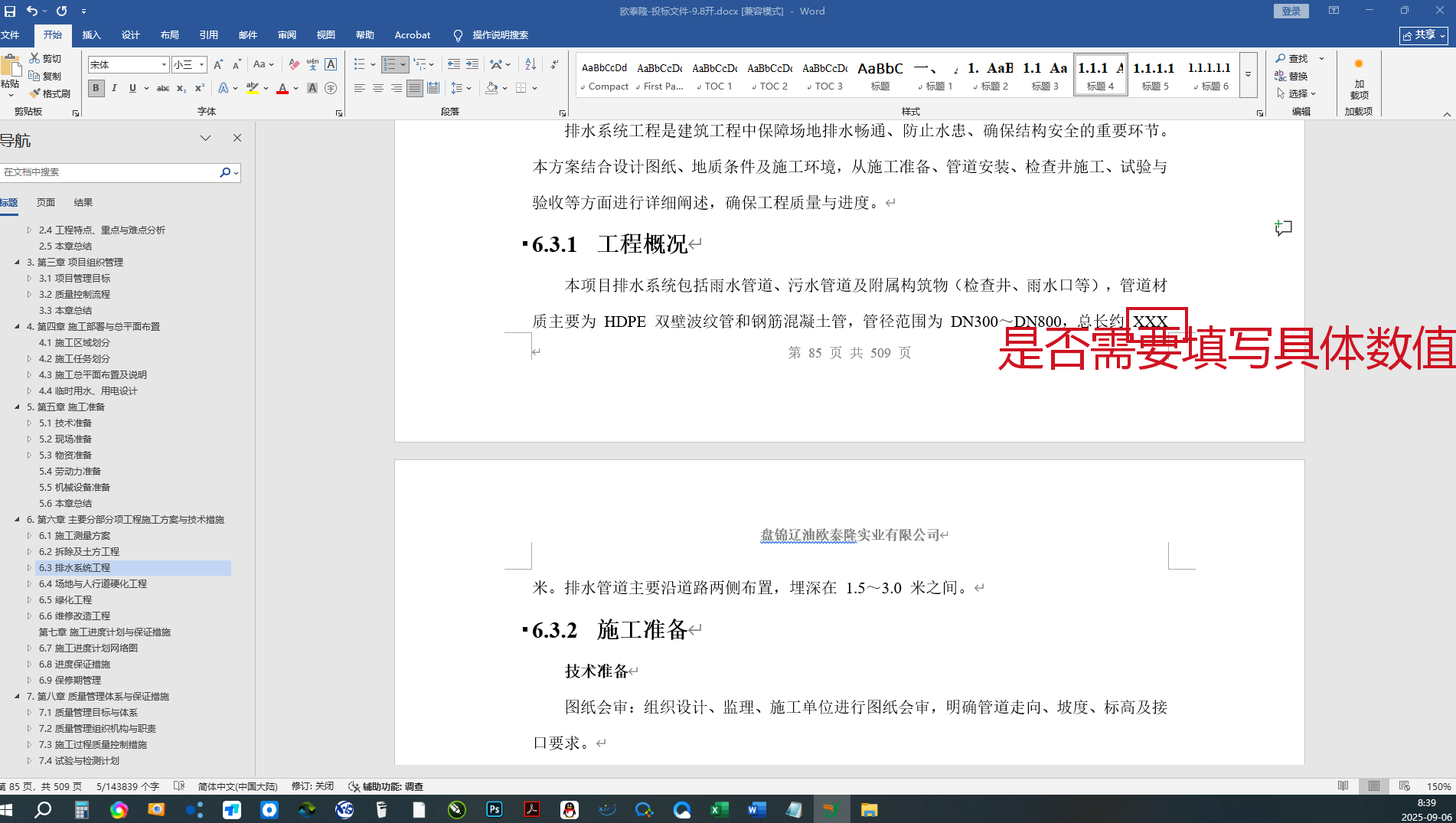Click the Sign in (登录) button
This screenshot has height=823, width=1456.
(1291, 11)
